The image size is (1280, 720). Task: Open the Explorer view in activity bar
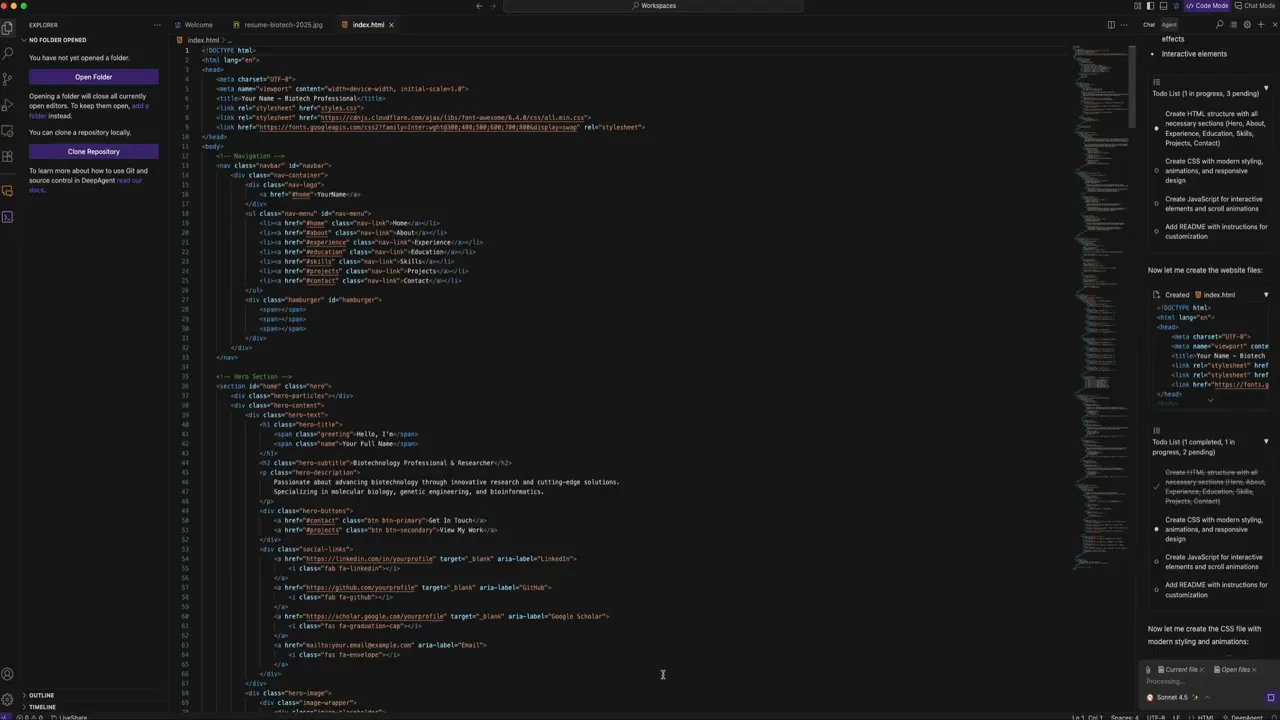pos(8,28)
